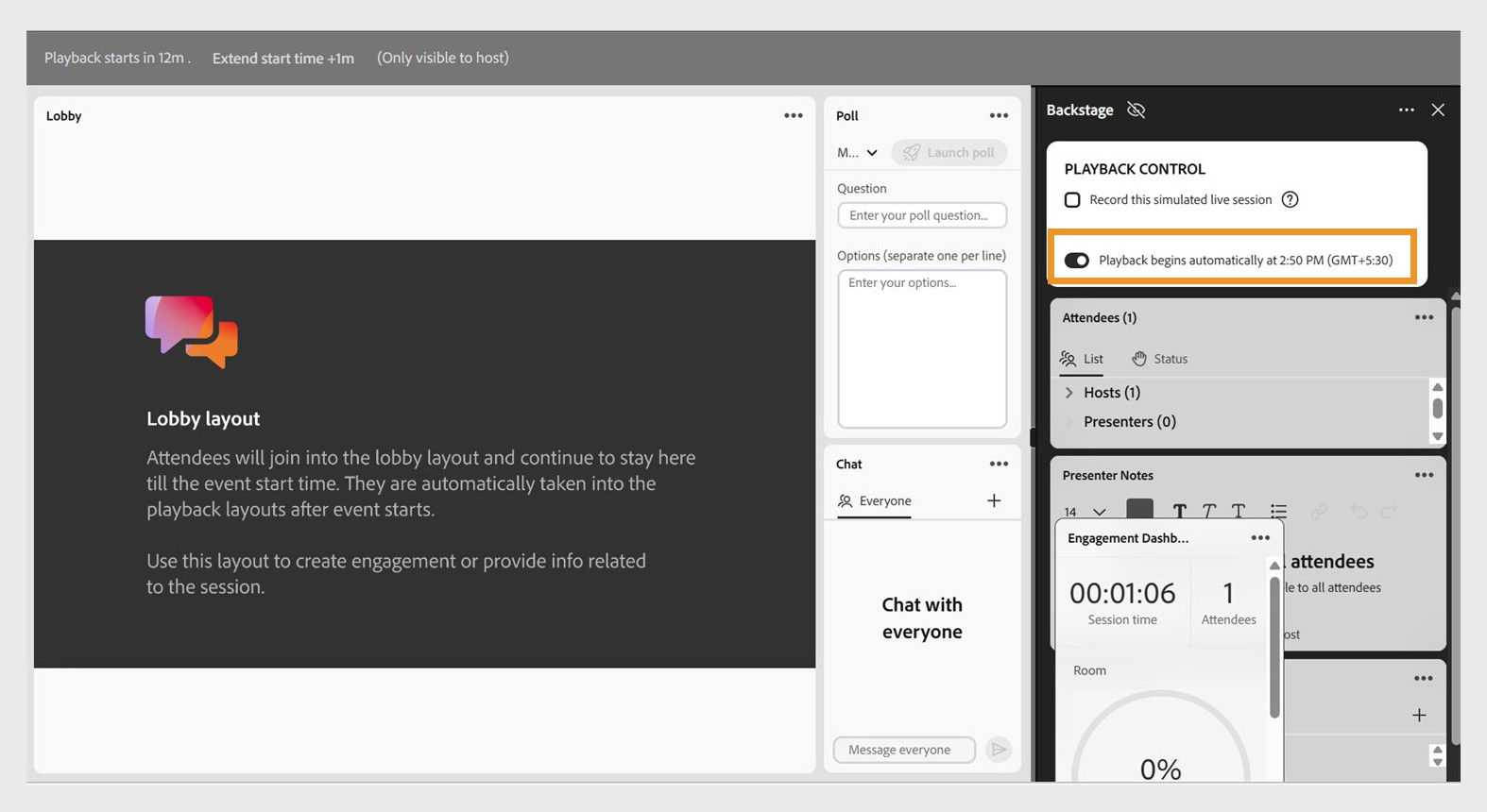The height and width of the screenshot is (812, 1487).
Task: Click the 'Playback starts in 12m' text
Action: click(x=117, y=58)
